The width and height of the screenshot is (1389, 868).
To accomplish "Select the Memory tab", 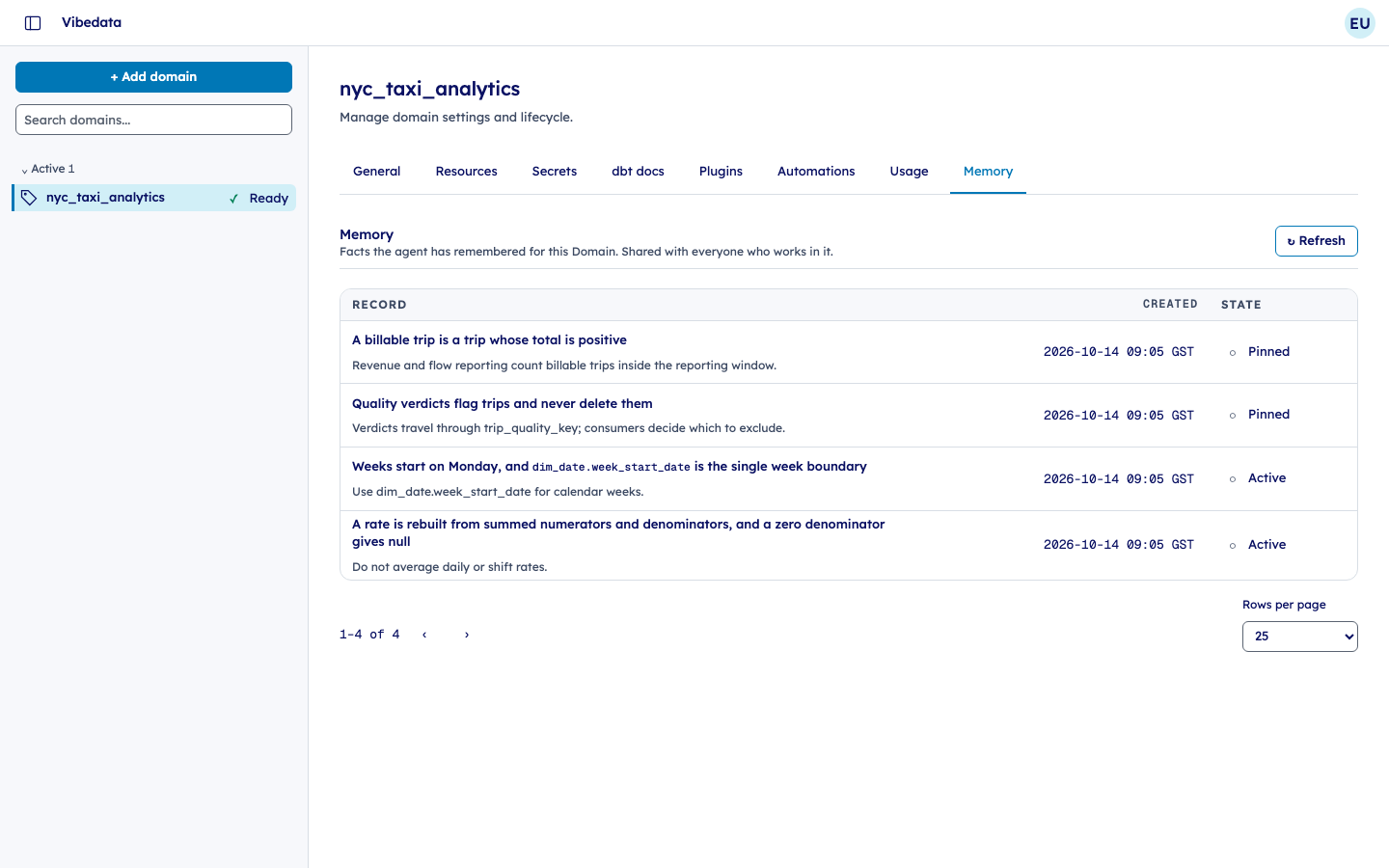I will click(988, 172).
